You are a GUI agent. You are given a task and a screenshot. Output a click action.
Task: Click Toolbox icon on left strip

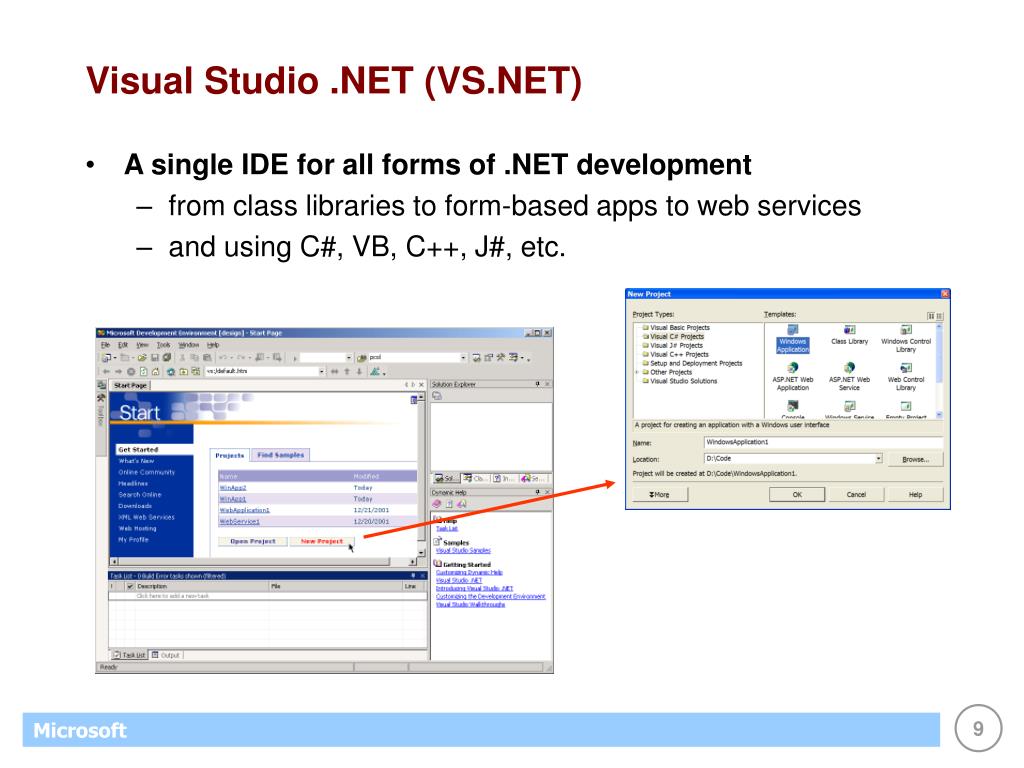[101, 398]
